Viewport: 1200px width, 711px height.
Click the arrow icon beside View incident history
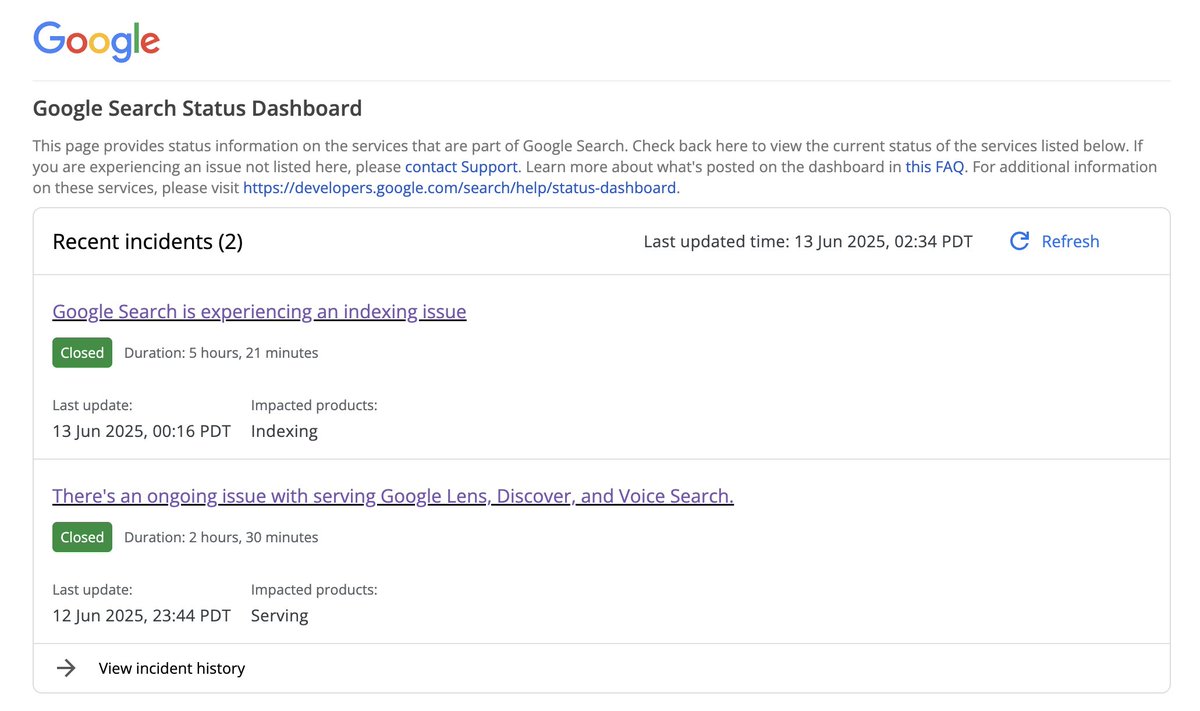(66, 668)
